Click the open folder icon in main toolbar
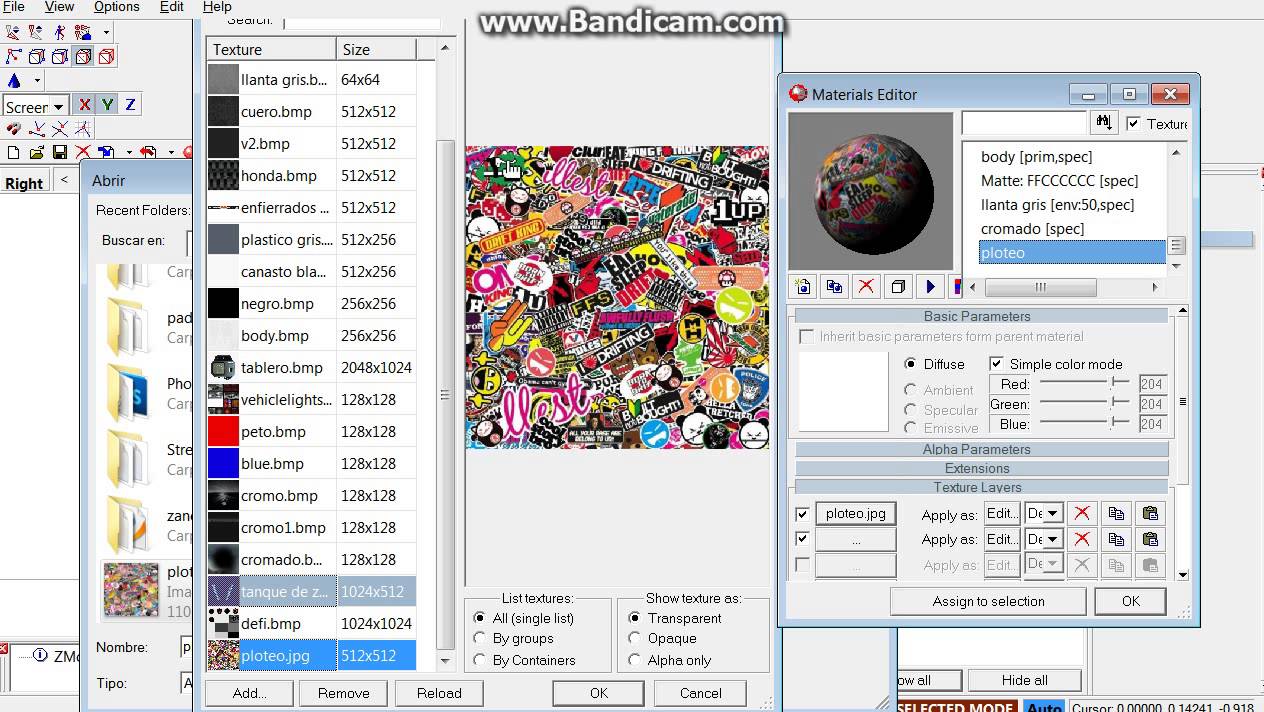 37,153
